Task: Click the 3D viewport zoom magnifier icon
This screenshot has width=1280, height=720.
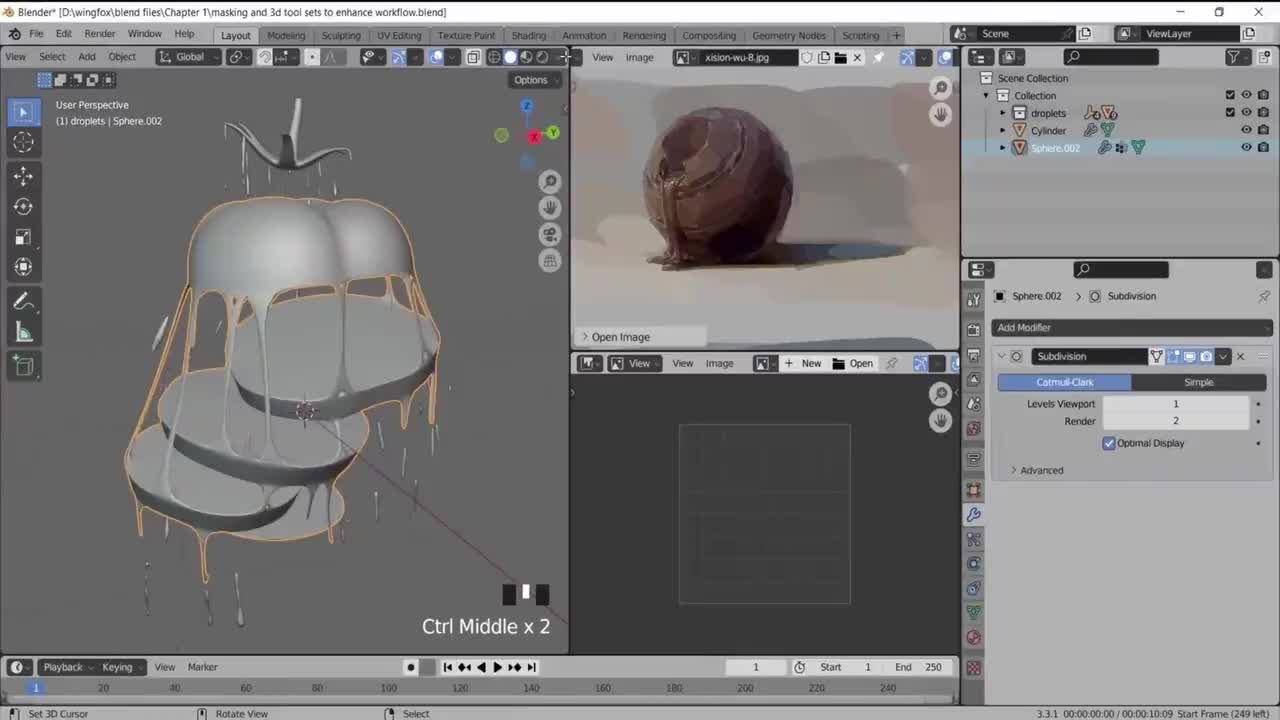Action: pyautogui.click(x=549, y=181)
